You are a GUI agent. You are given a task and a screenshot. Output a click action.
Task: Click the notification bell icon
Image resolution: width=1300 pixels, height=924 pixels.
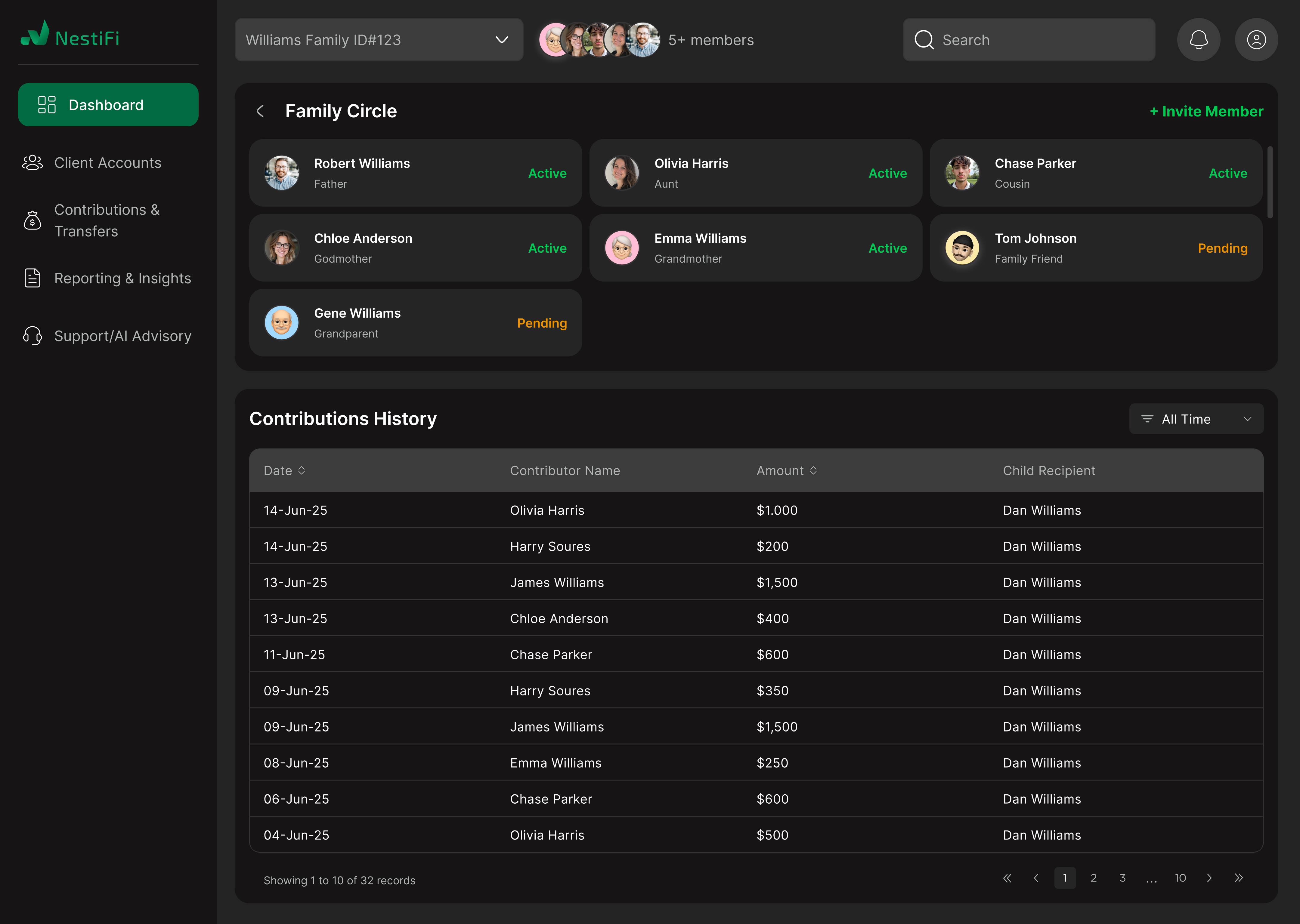[1198, 40]
